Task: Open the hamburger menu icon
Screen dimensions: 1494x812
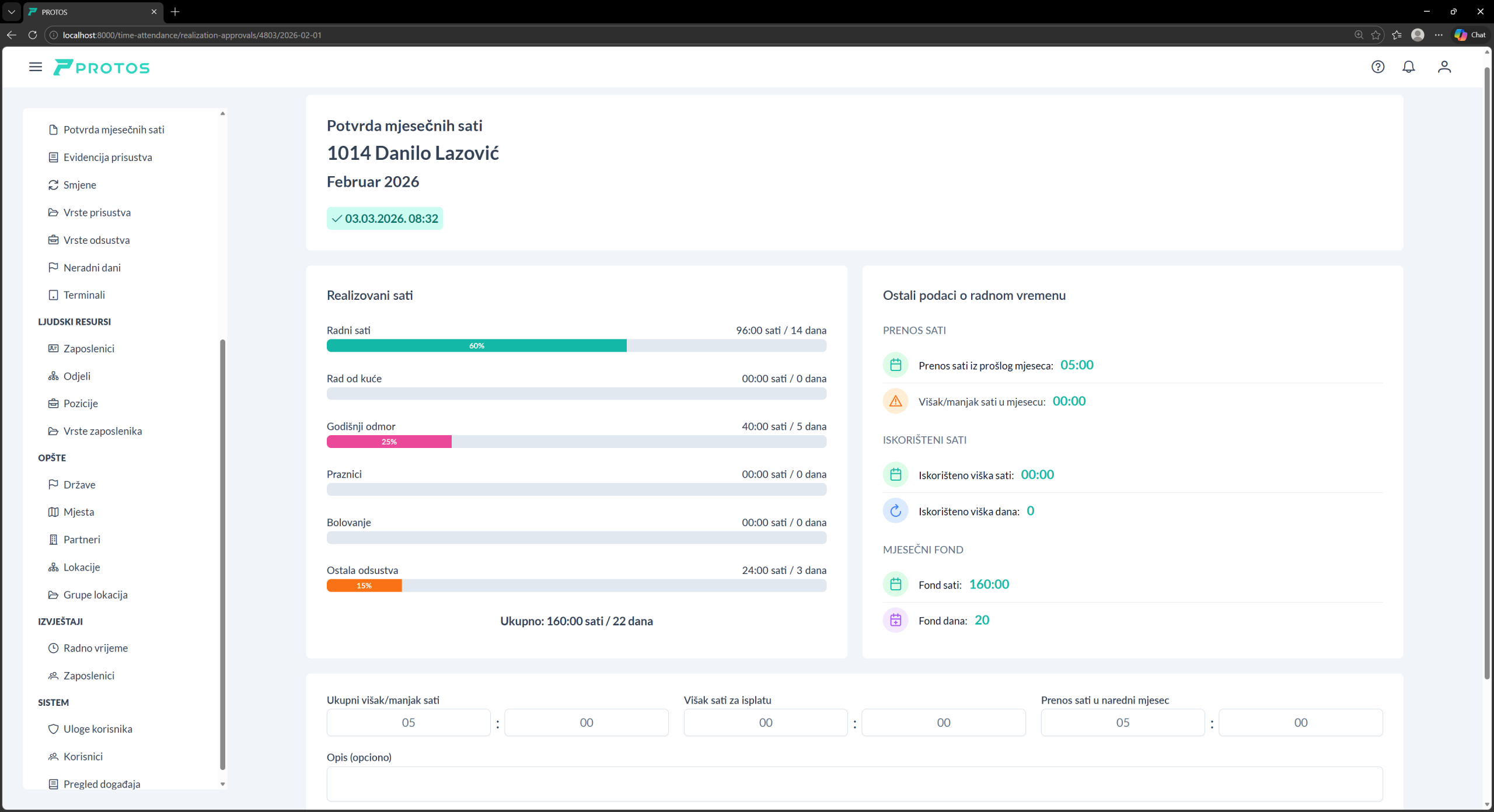Action: pyautogui.click(x=36, y=67)
